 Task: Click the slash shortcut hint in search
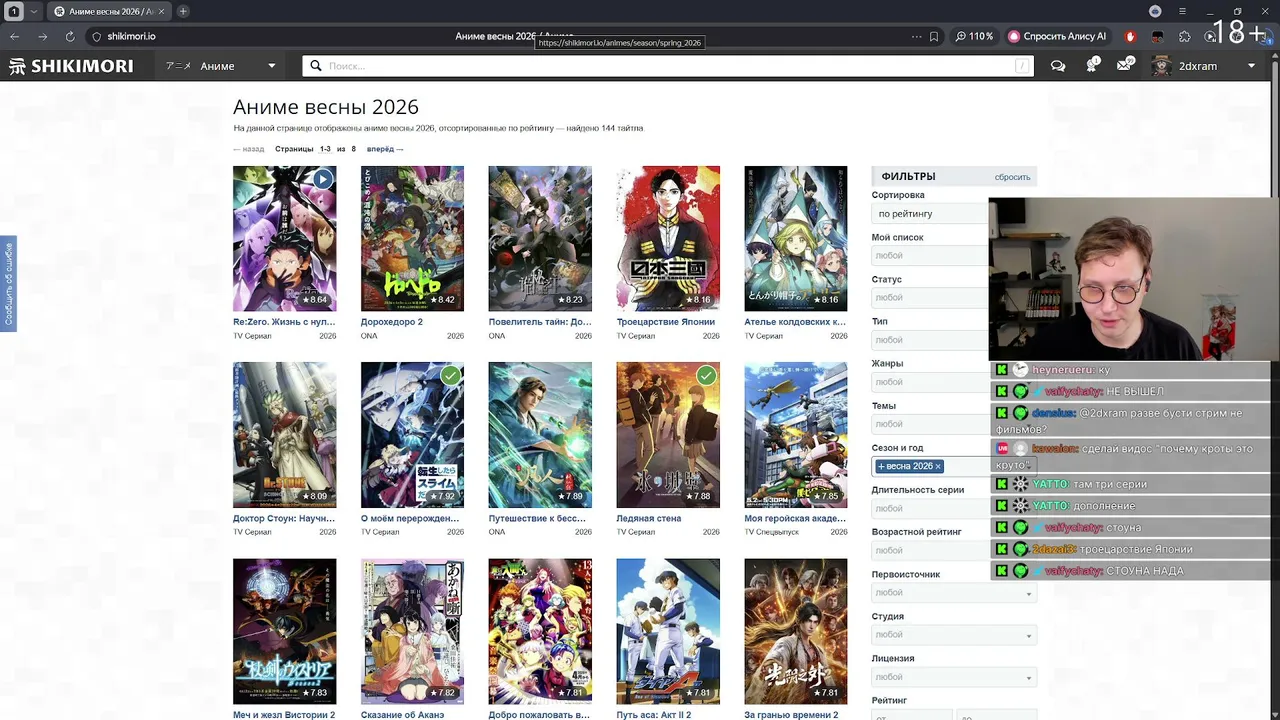pyautogui.click(x=1022, y=66)
